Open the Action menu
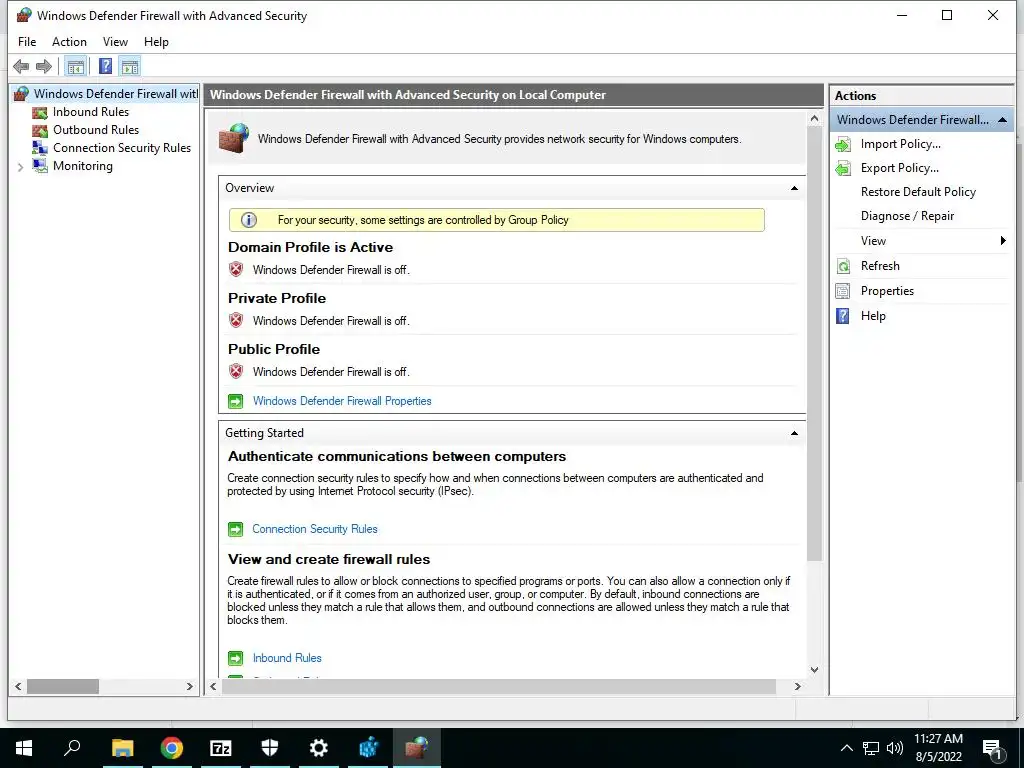1024x768 pixels. click(x=69, y=42)
